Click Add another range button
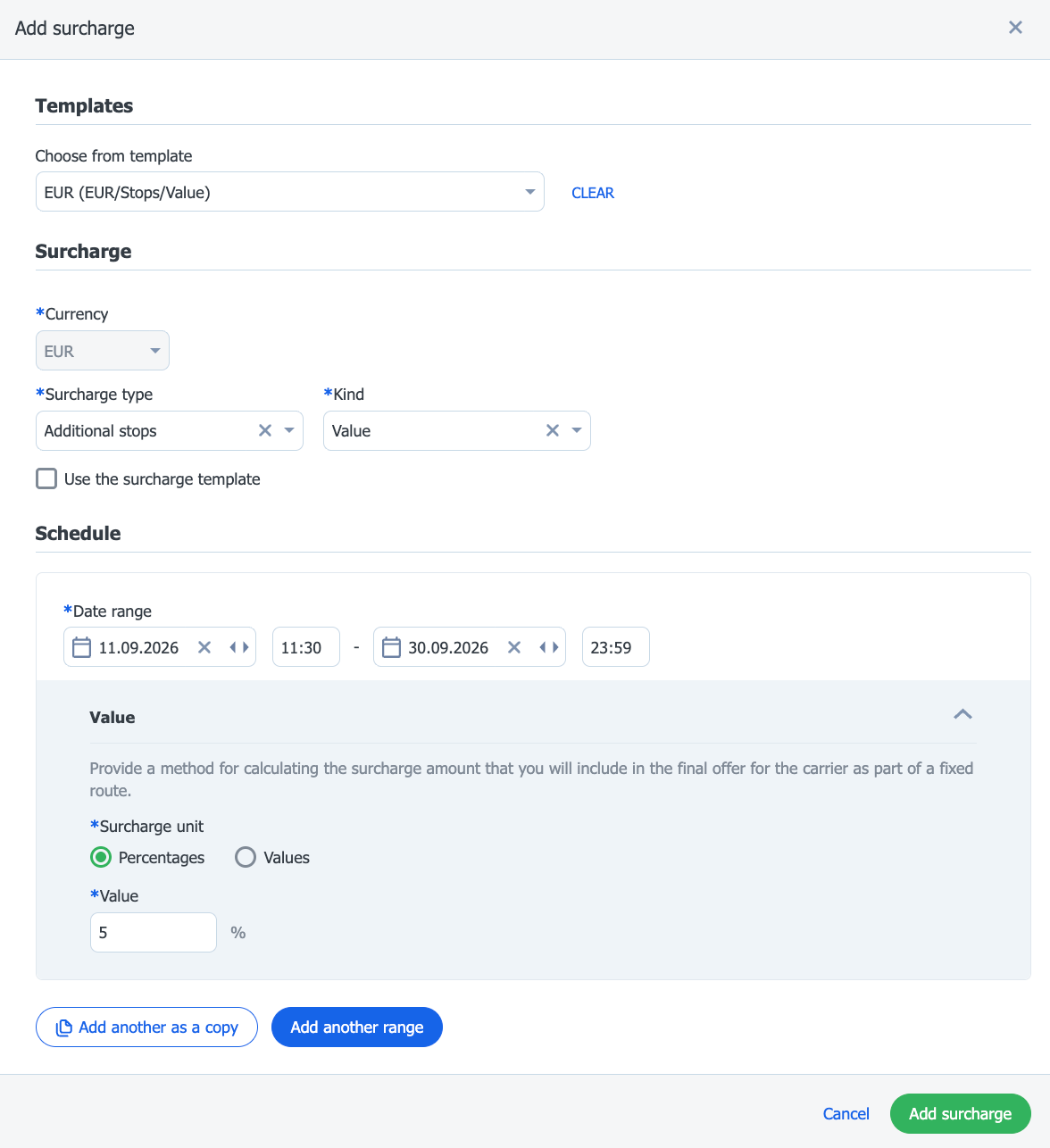 point(357,1027)
